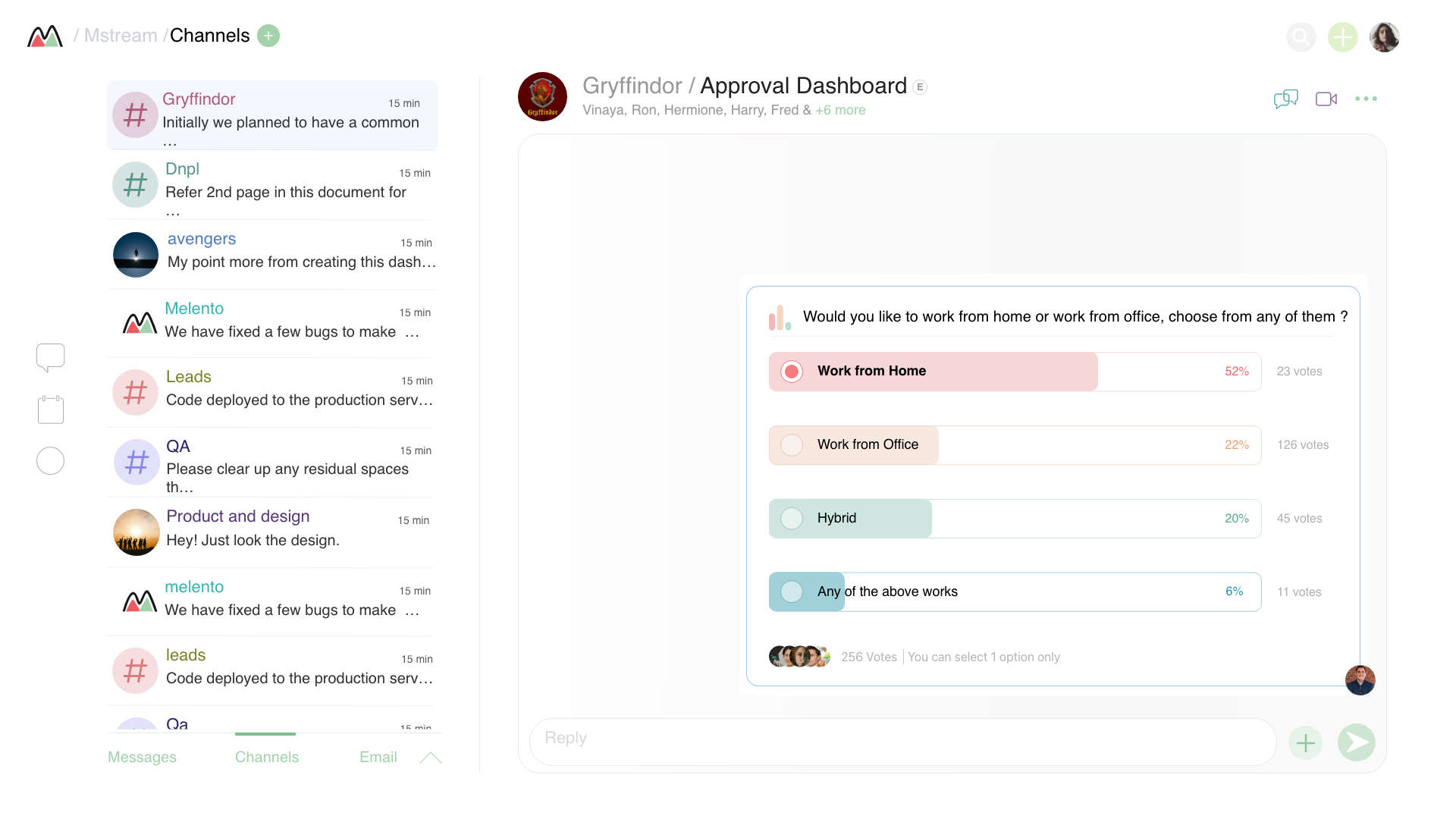The image size is (1456, 819).
Task: Click 6% label on Any of the above
Action: [x=1235, y=591]
